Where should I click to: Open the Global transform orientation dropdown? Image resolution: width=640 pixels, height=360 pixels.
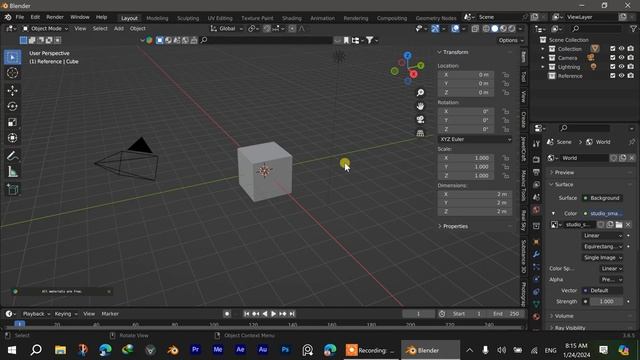click(227, 29)
